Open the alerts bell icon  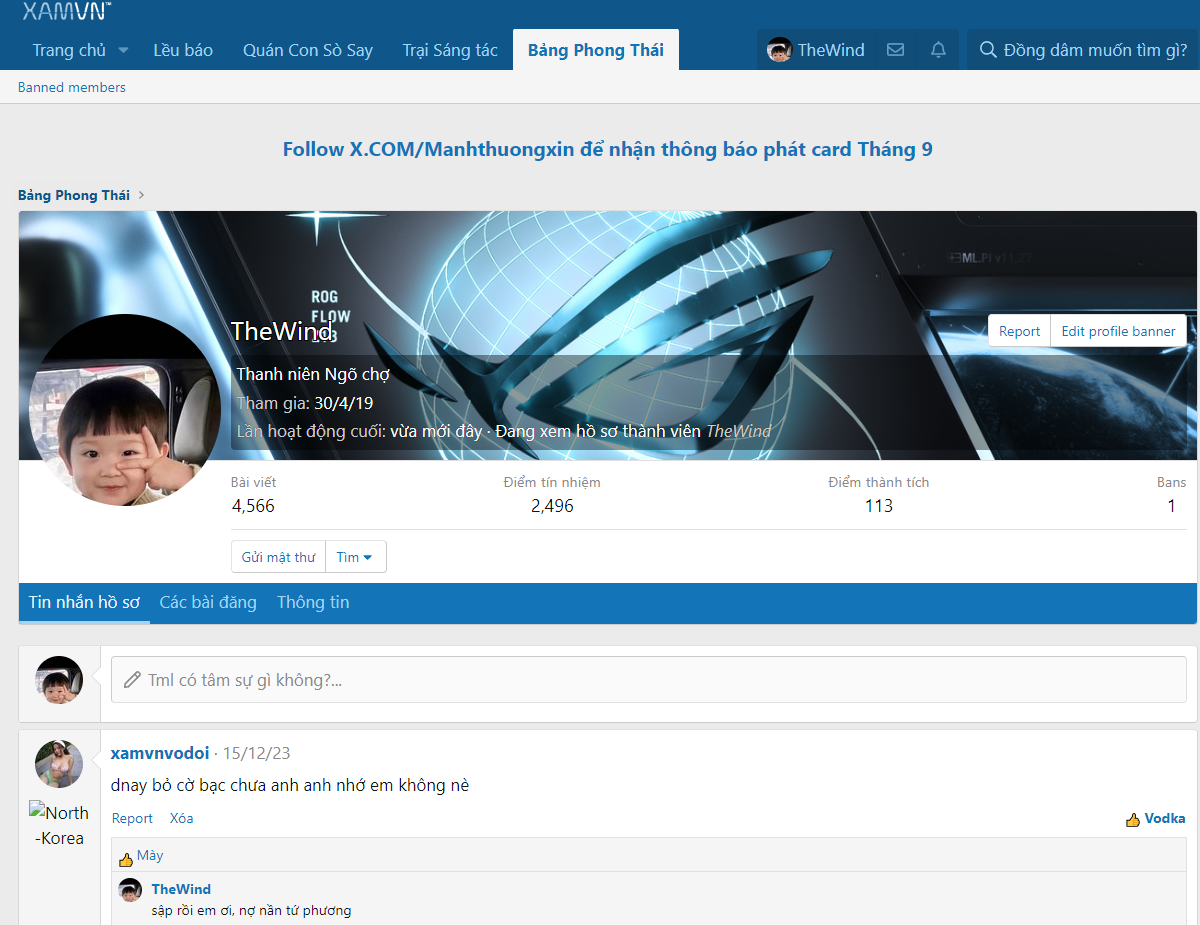(938, 50)
